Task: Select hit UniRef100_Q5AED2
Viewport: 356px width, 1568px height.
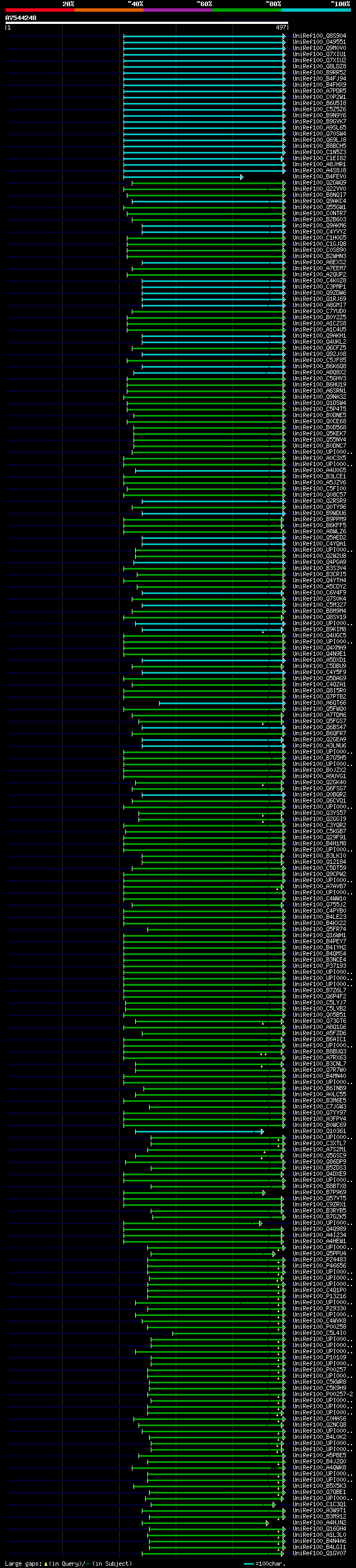Action: point(319,537)
